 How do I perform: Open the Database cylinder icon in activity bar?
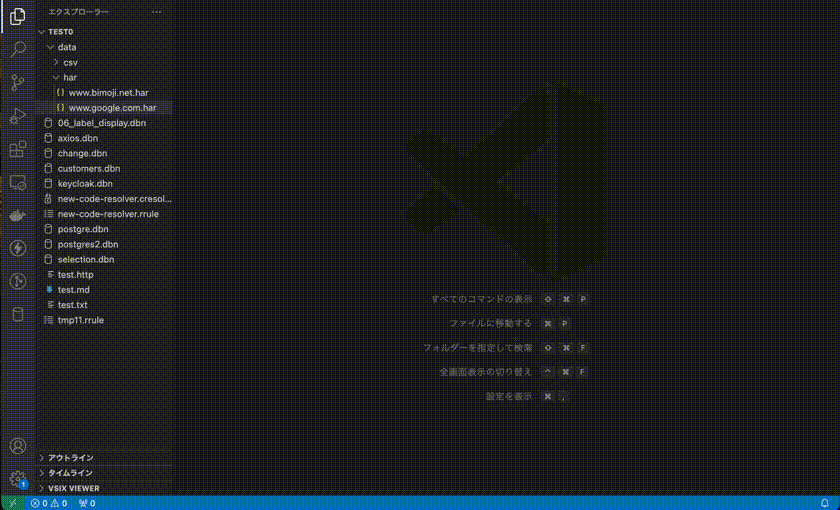(x=18, y=314)
